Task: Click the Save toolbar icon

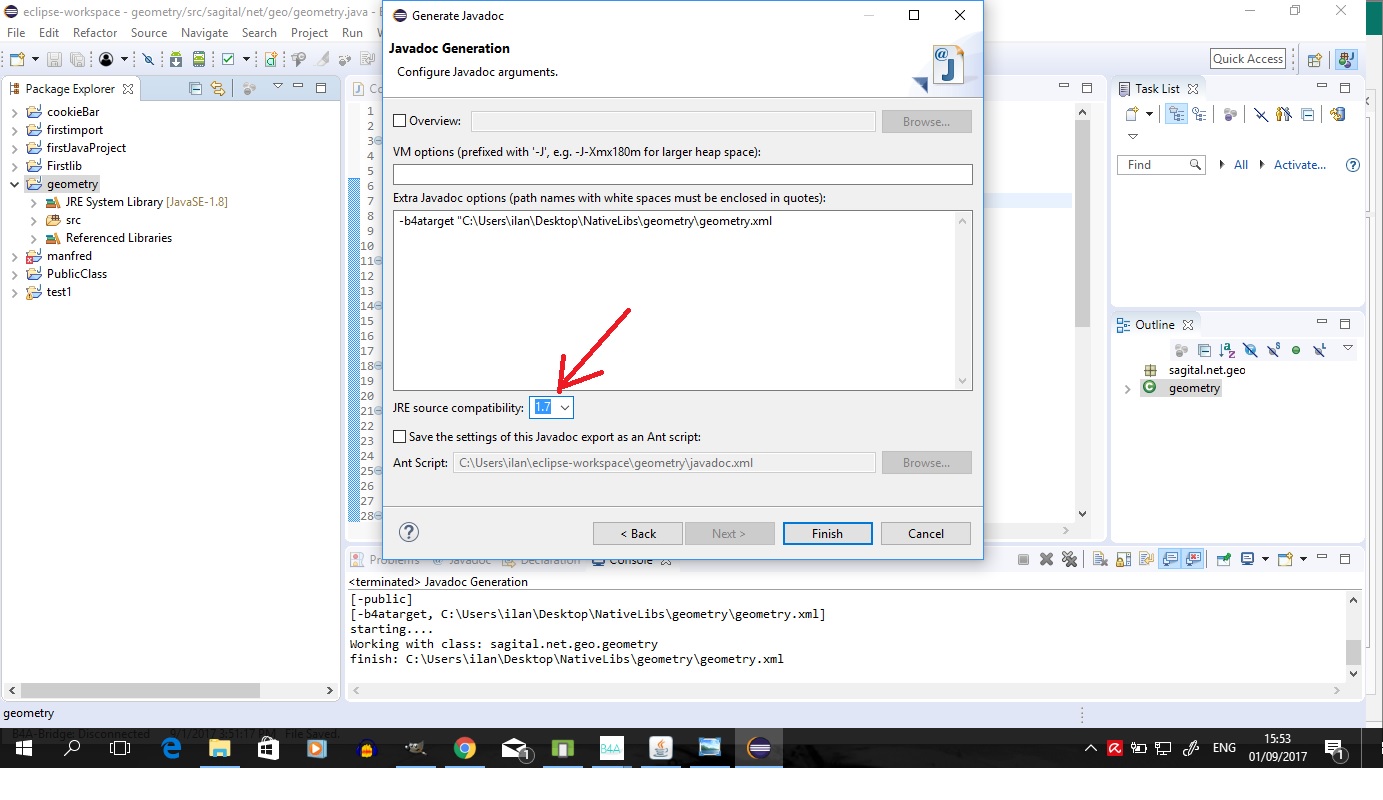Action: pos(54,60)
